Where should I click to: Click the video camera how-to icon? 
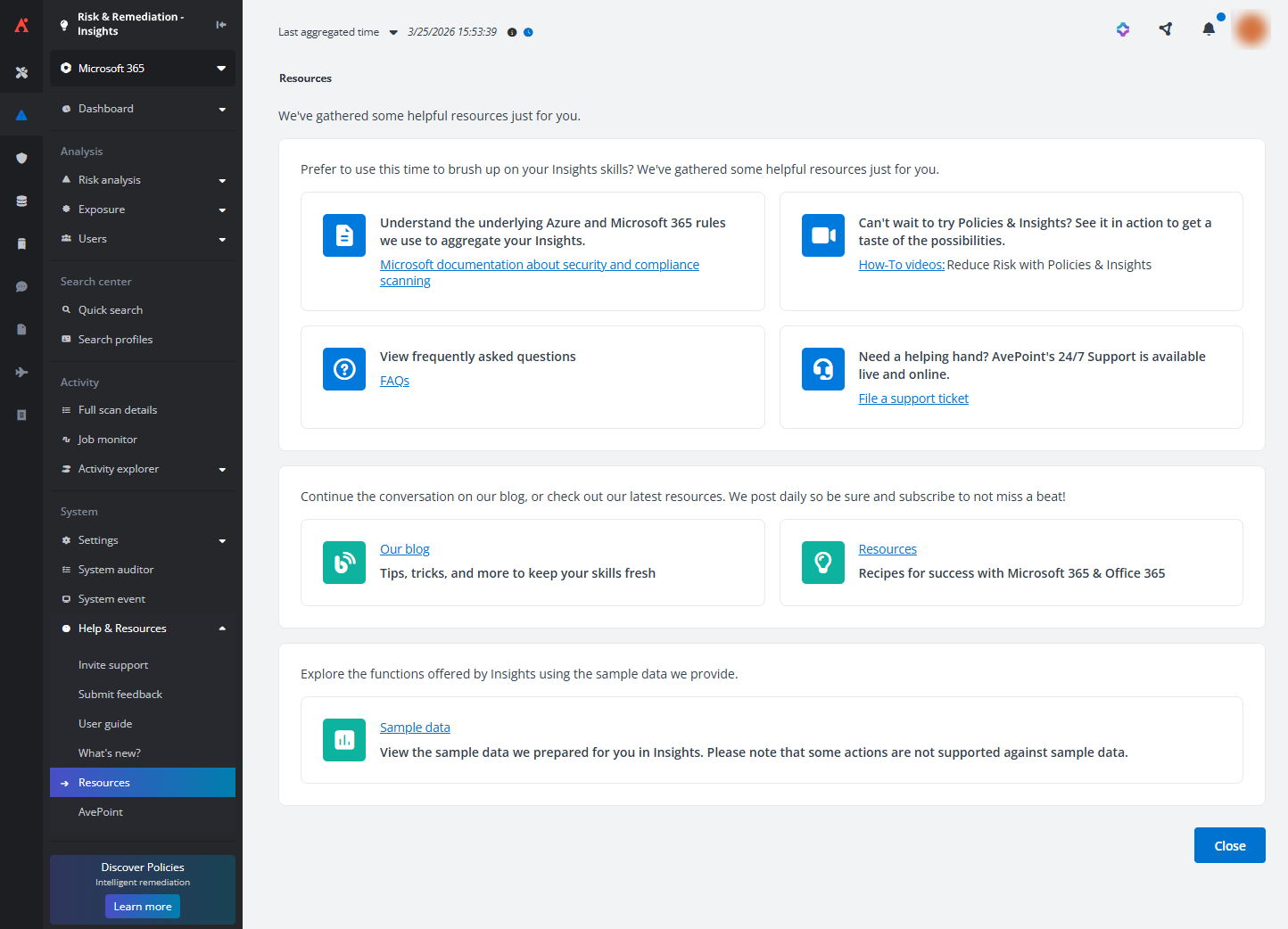pyautogui.click(x=823, y=235)
